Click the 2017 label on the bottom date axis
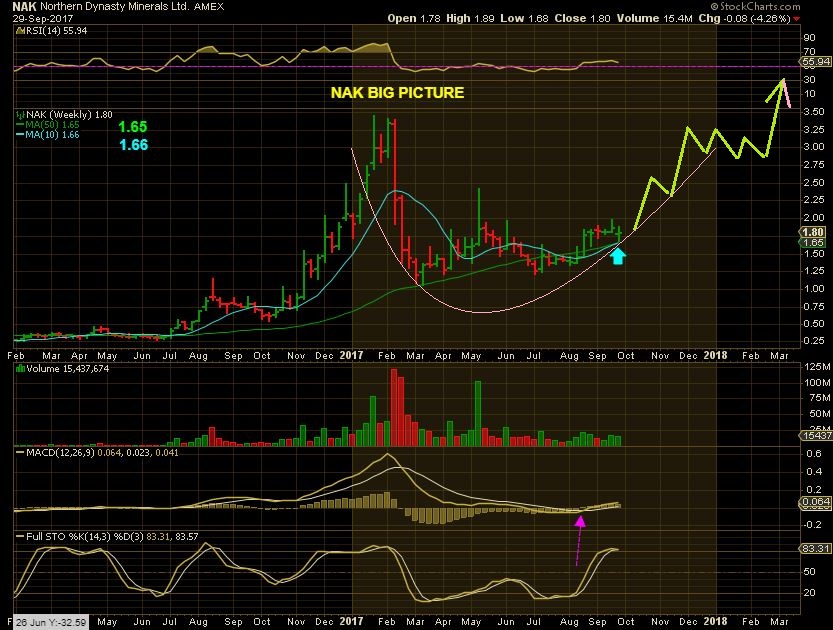The image size is (833, 630). [352, 621]
